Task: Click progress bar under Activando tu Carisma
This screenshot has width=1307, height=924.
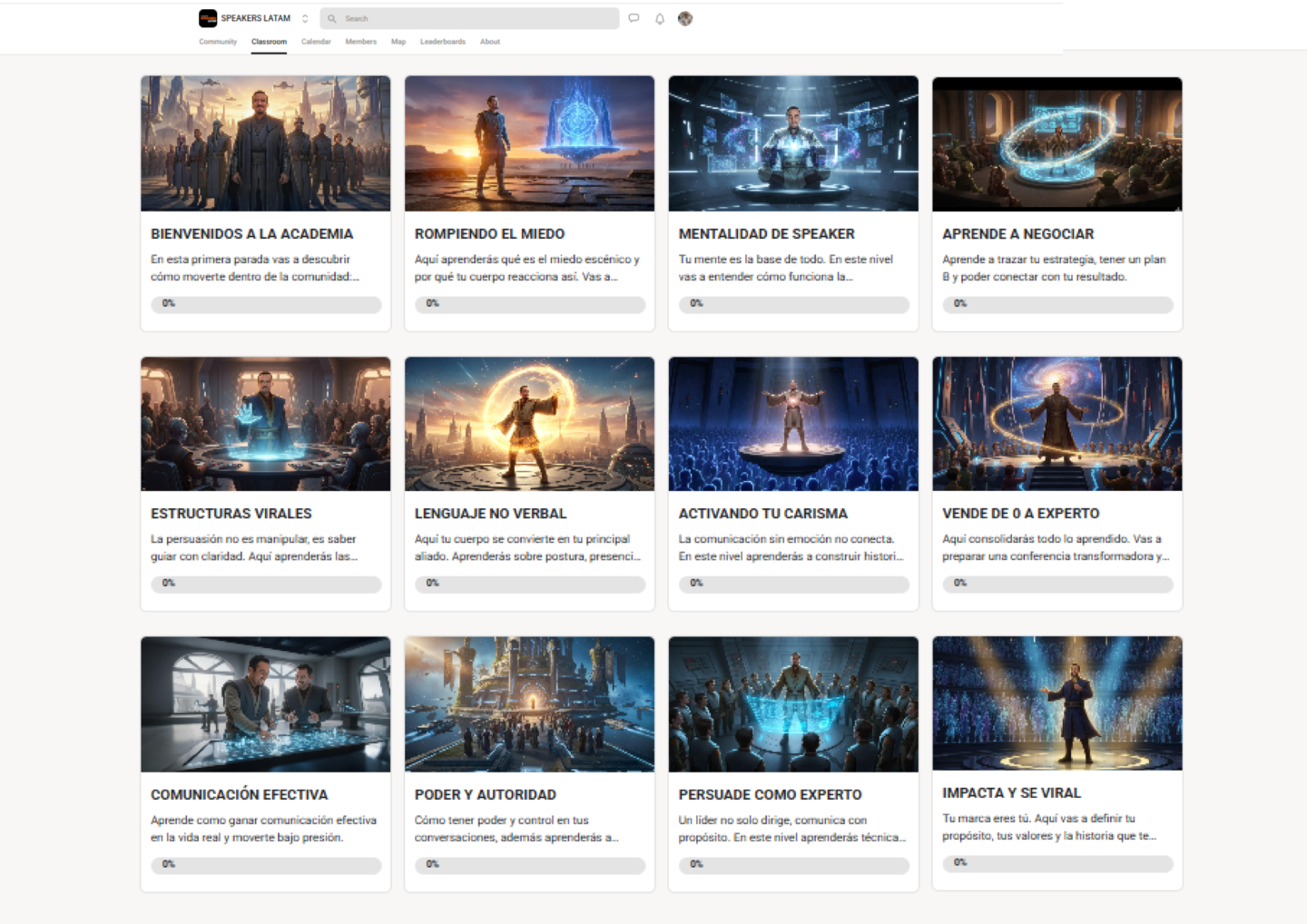Action: [x=794, y=584]
